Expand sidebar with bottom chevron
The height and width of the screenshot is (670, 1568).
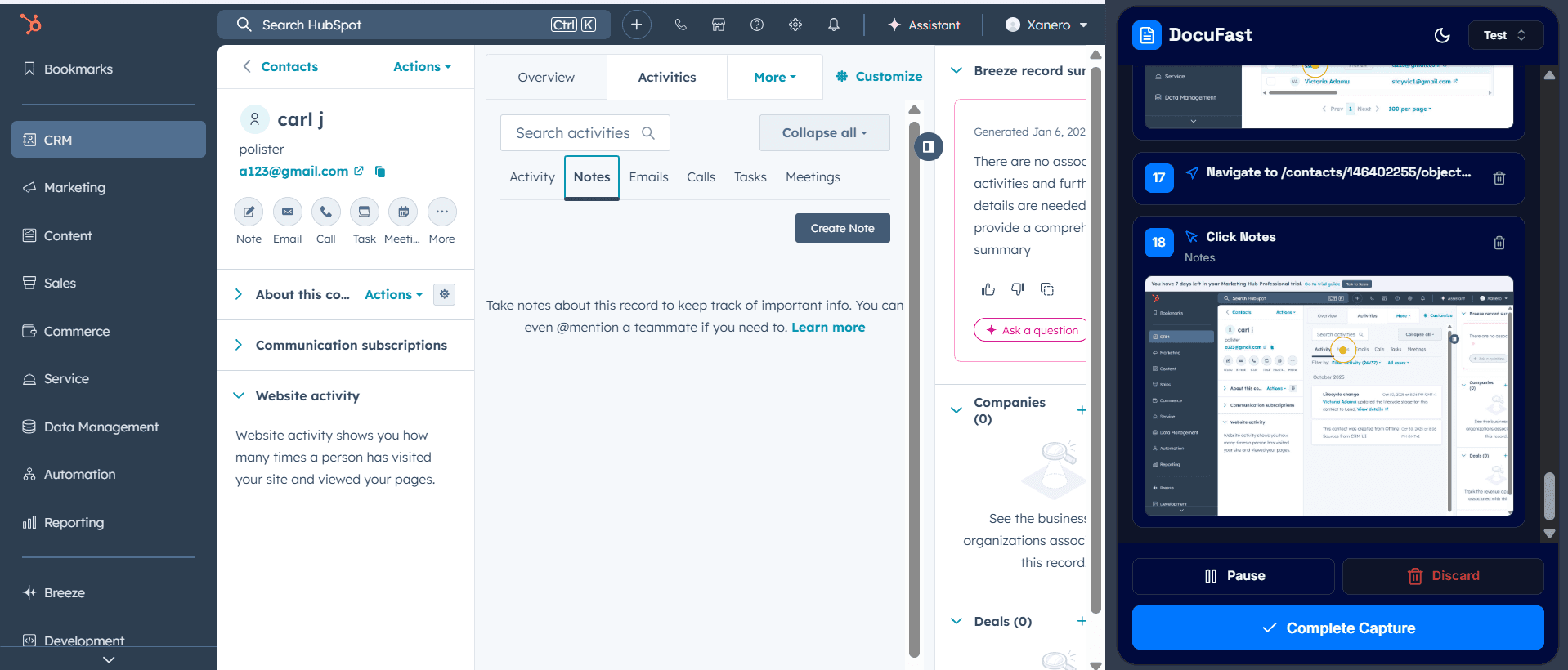point(109,659)
